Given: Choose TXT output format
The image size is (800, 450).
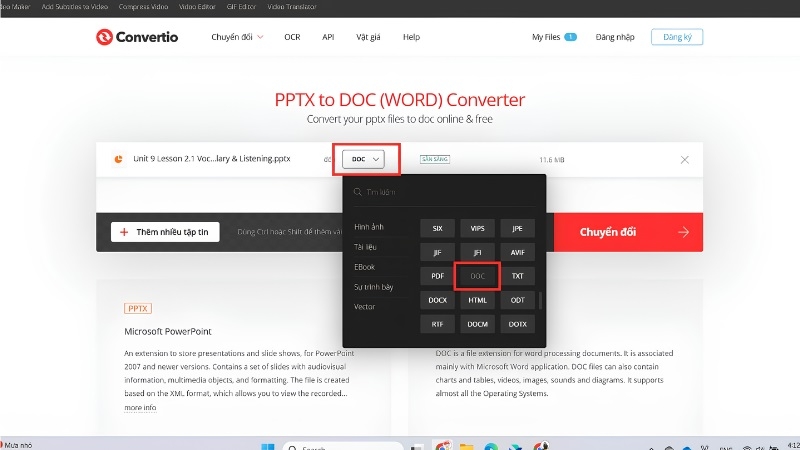Looking at the screenshot, I should tap(517, 276).
